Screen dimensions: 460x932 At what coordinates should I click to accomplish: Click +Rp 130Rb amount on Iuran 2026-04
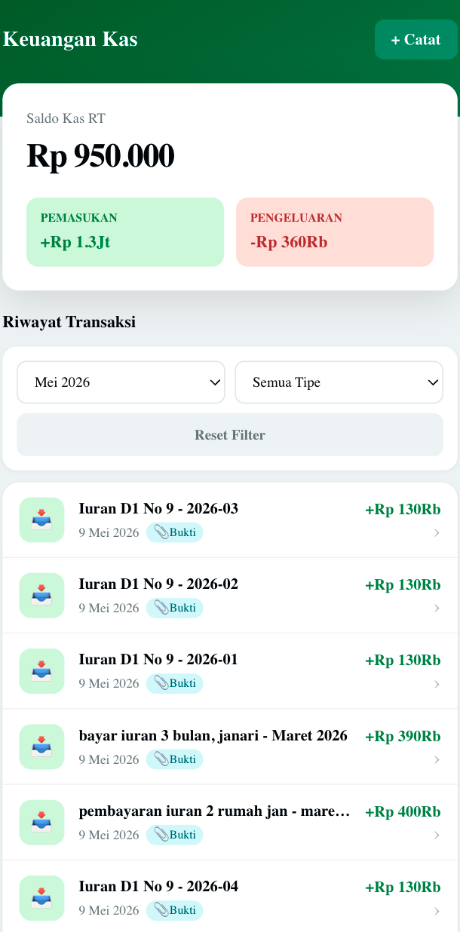402,888
